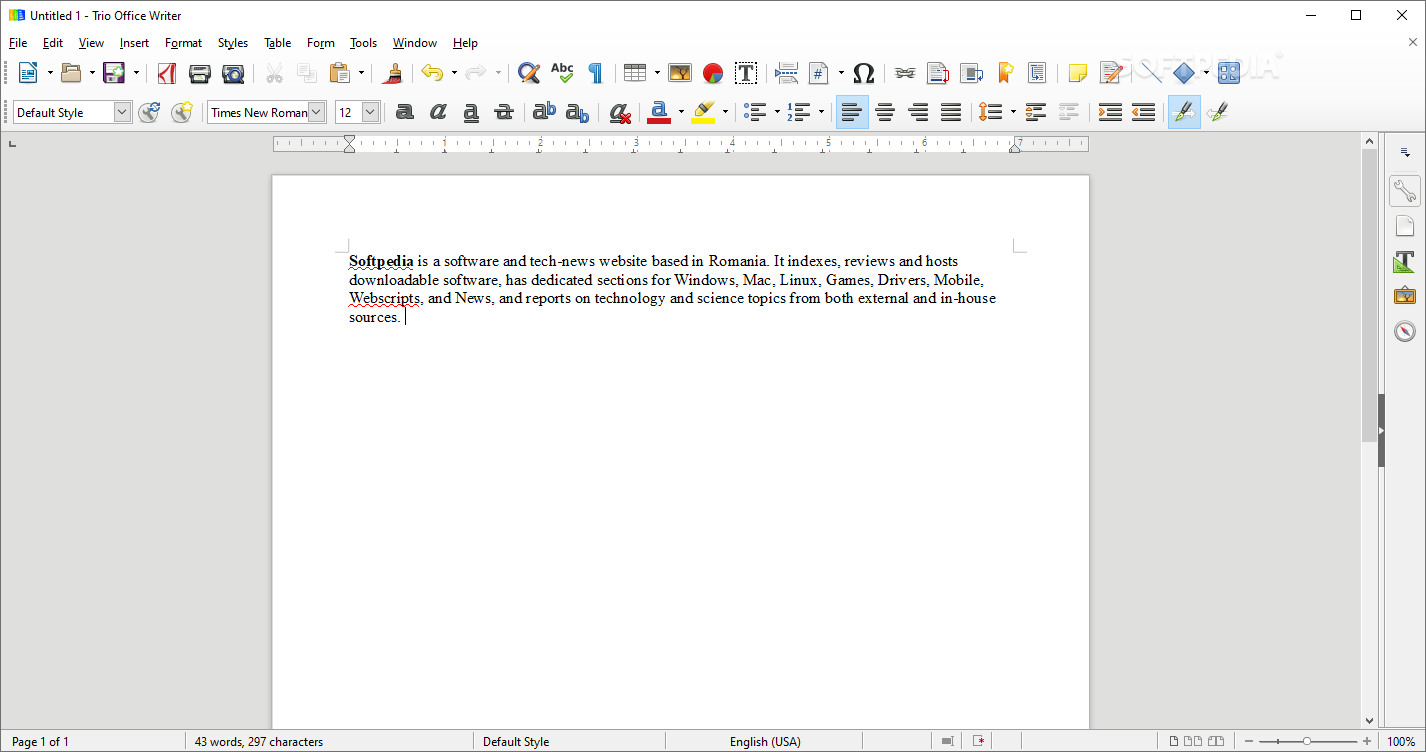Screen dimensions: 1426x752
Task: Insert a cross-reference
Action: click(1038, 73)
